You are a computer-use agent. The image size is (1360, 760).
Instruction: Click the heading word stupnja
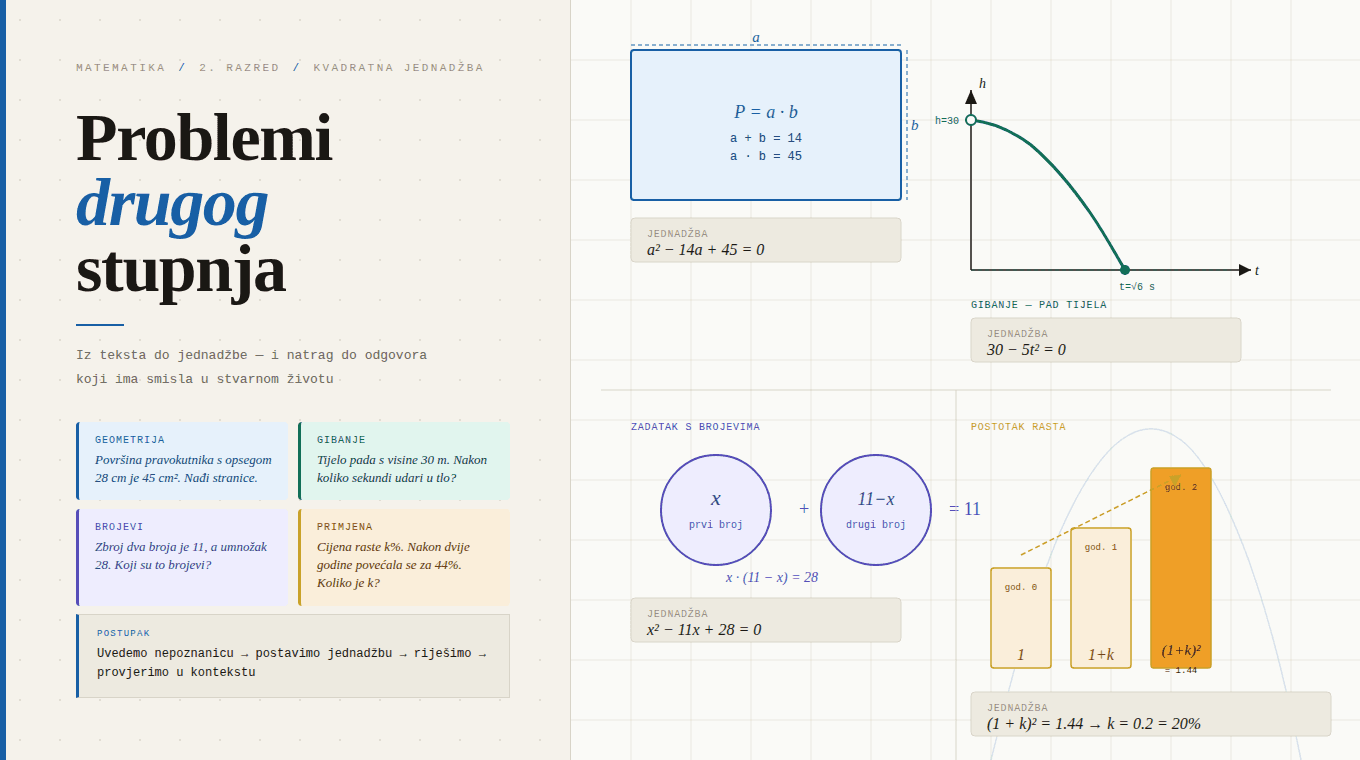[x=181, y=270]
